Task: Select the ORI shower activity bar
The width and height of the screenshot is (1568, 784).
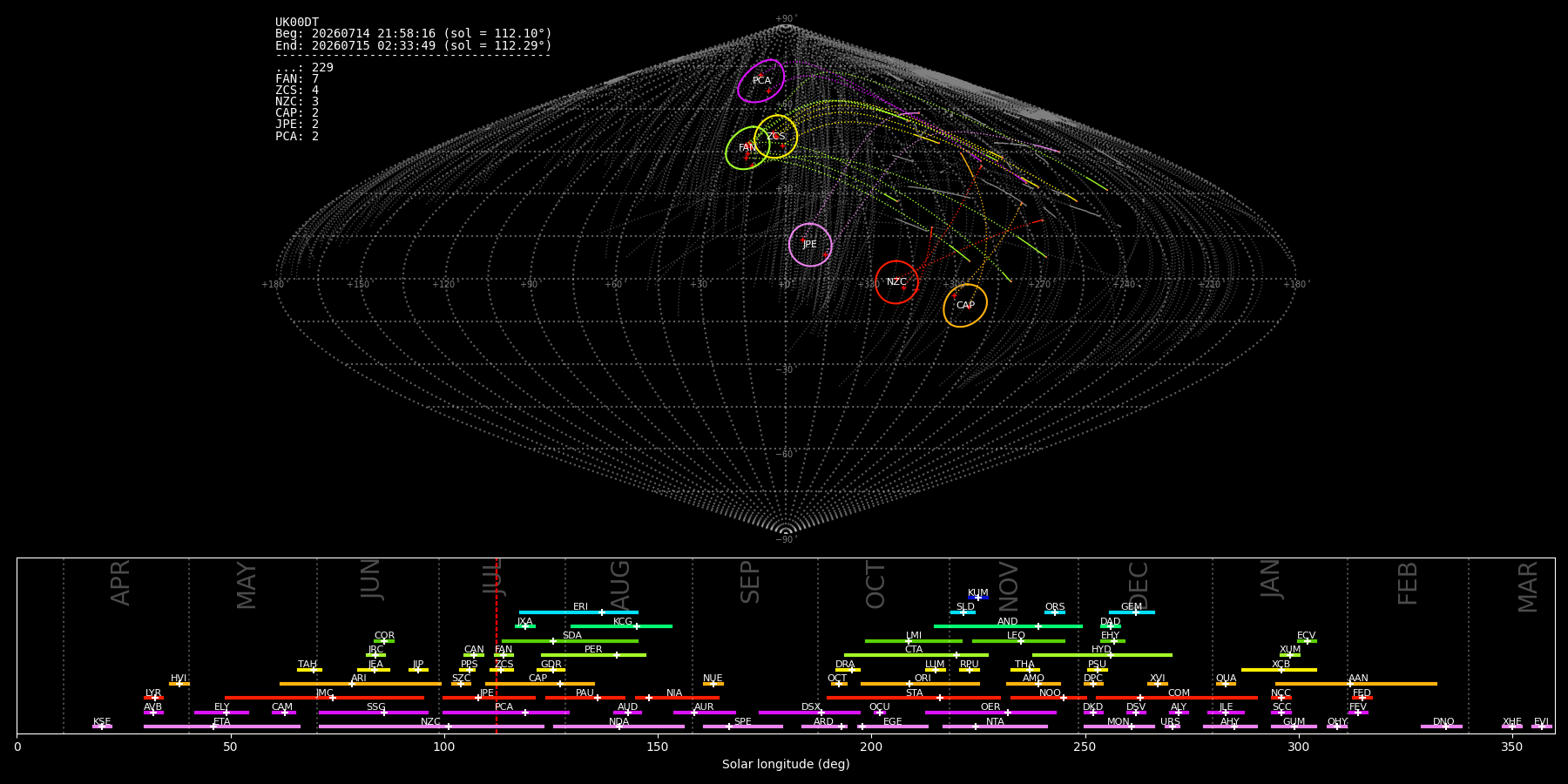Action: (920, 684)
